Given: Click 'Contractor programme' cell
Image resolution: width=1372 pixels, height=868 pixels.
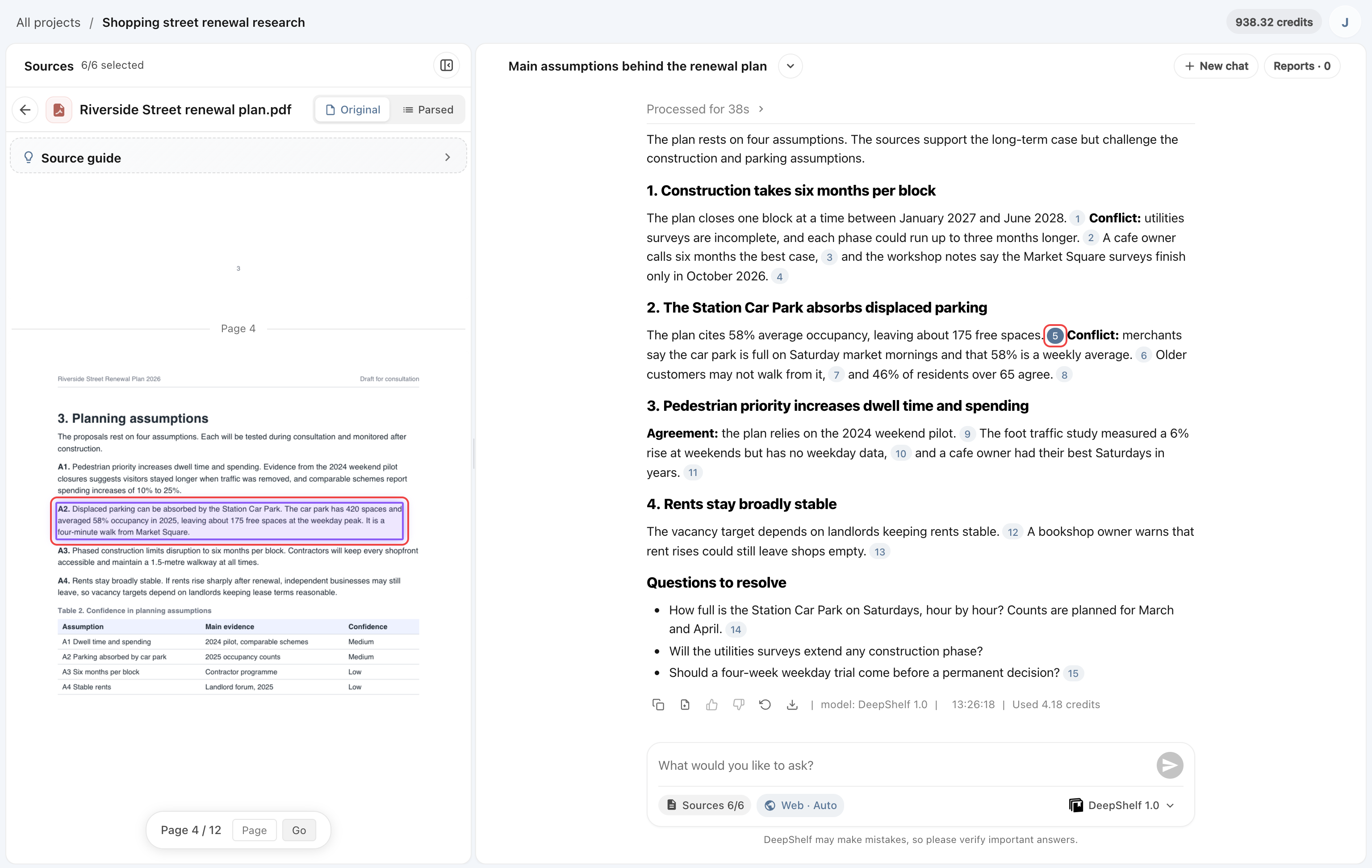Looking at the screenshot, I should tap(241, 672).
